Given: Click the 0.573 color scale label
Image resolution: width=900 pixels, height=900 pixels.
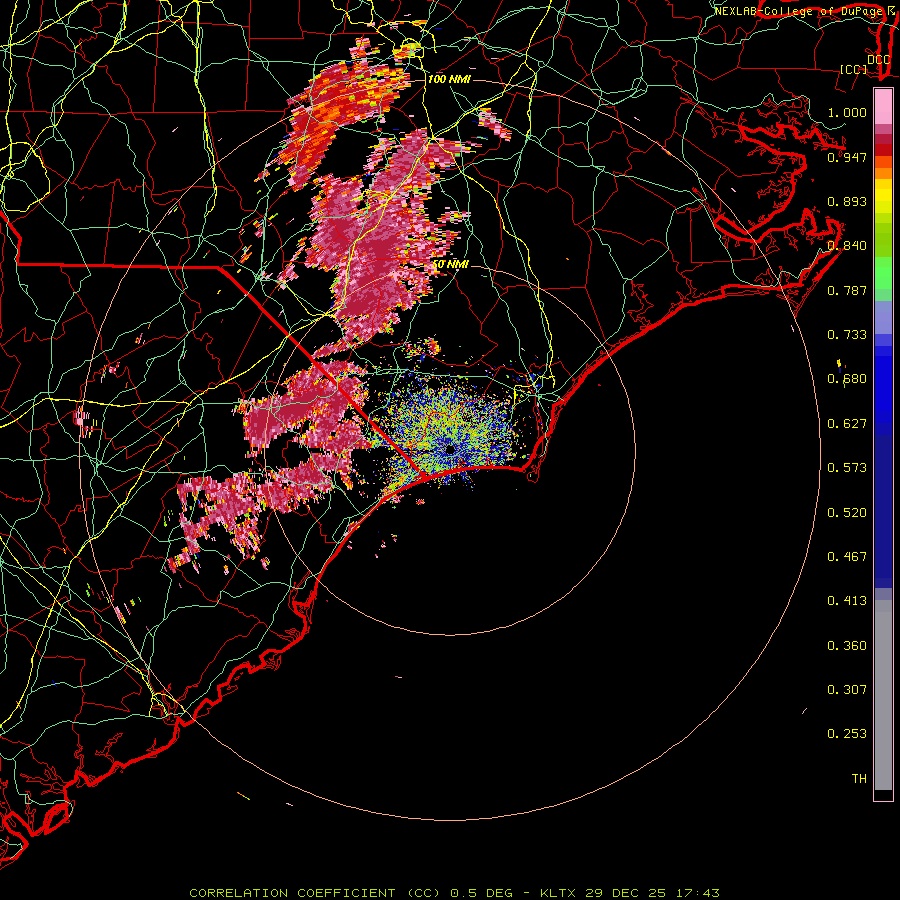Looking at the screenshot, I should point(847,468).
